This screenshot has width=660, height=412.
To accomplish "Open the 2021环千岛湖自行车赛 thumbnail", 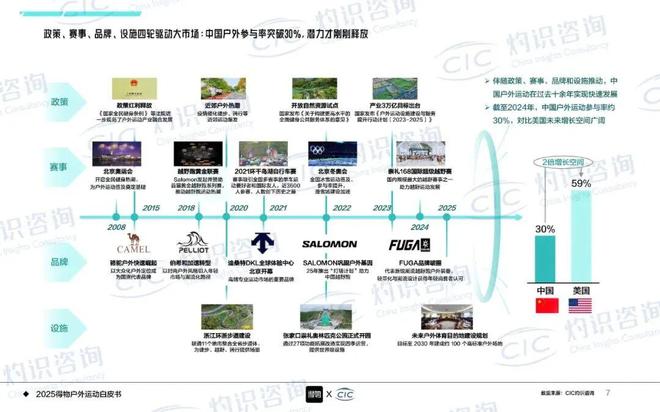I will click(263, 154).
